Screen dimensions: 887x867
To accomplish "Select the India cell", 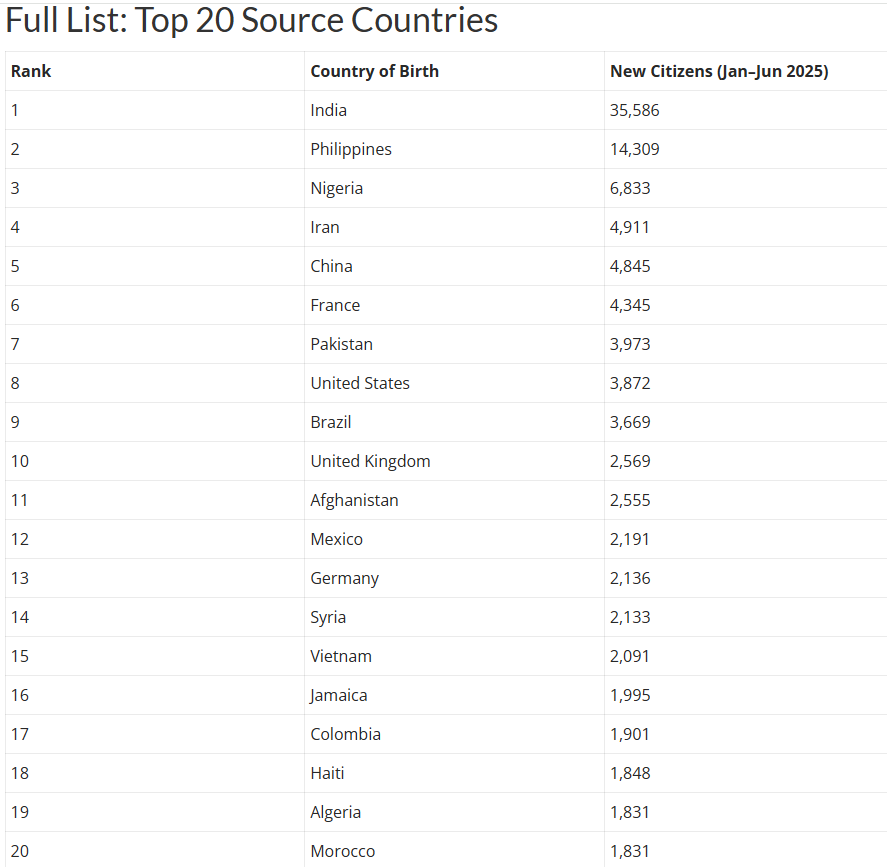I will pyautogui.click(x=329, y=110).
